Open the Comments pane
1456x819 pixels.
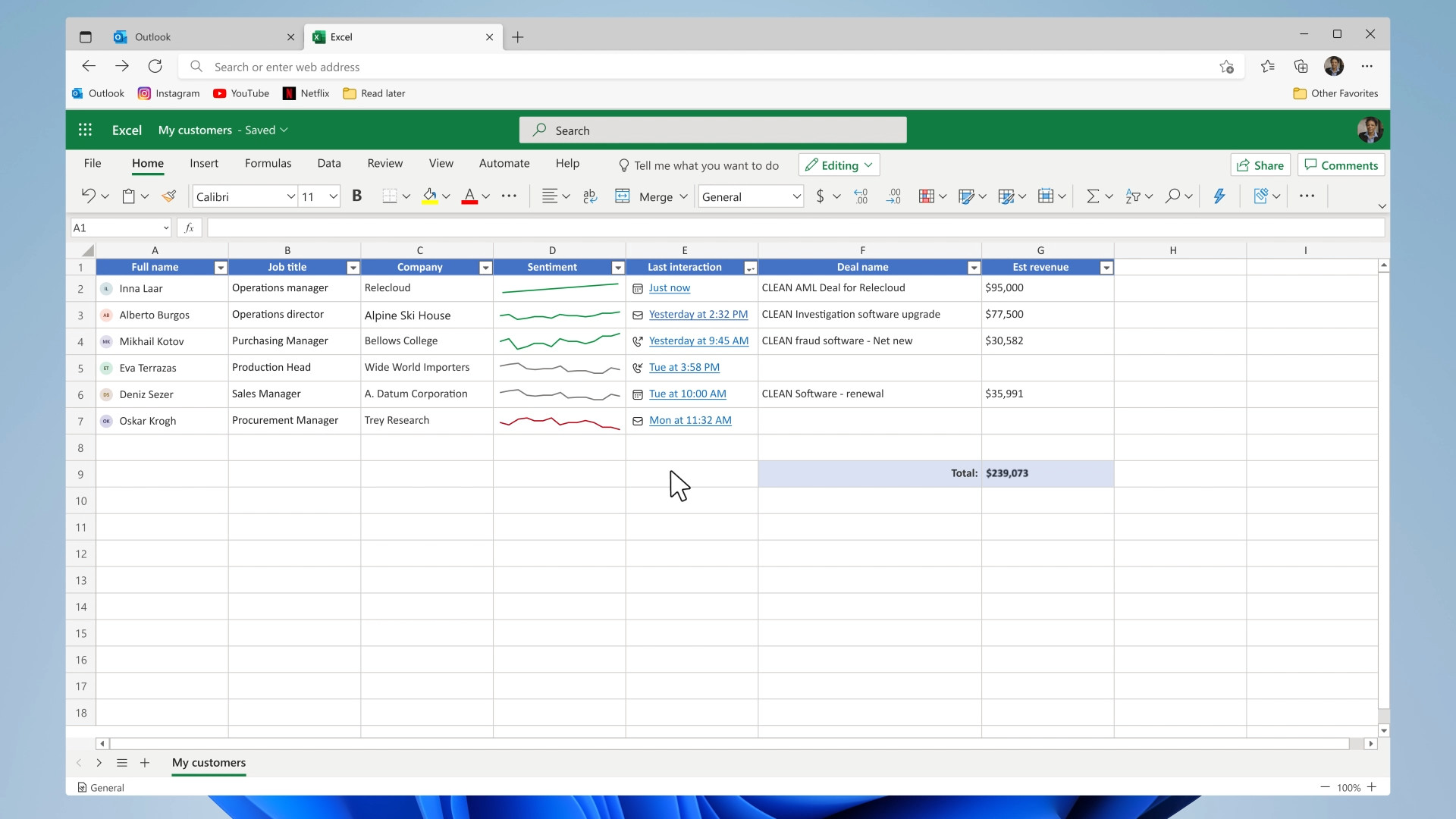1341,165
